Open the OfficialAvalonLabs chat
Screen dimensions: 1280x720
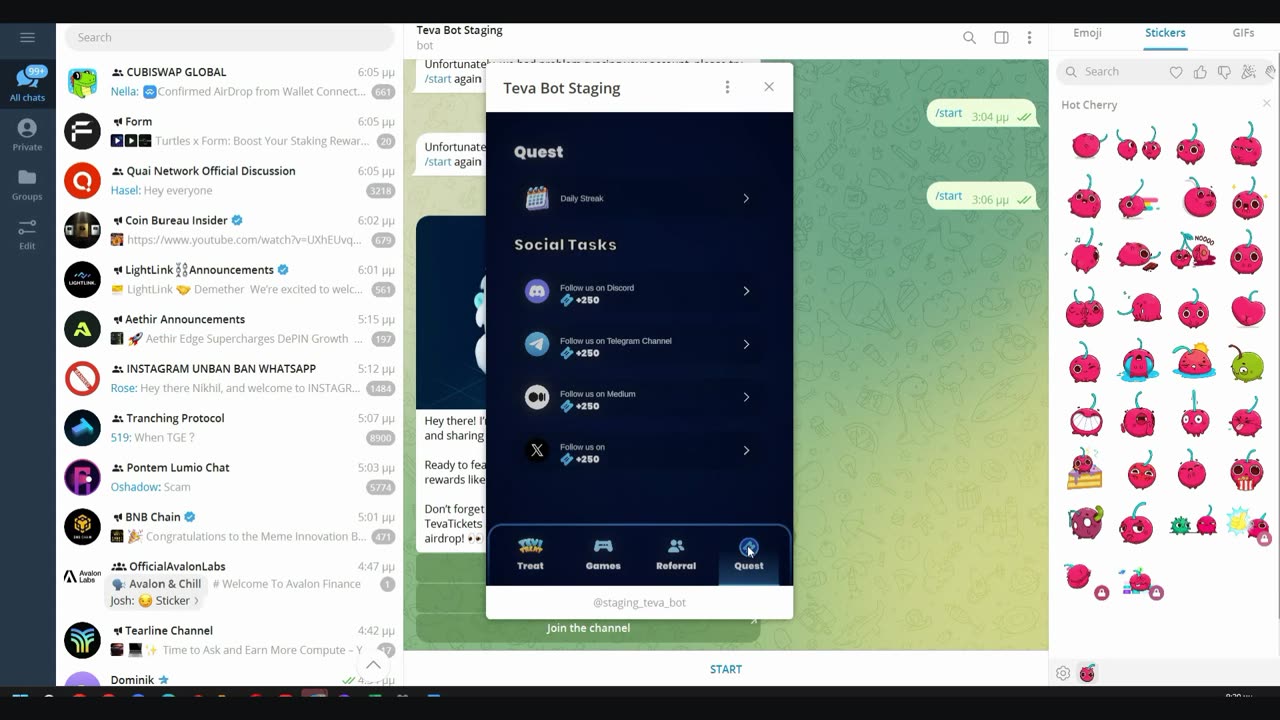[x=229, y=583]
